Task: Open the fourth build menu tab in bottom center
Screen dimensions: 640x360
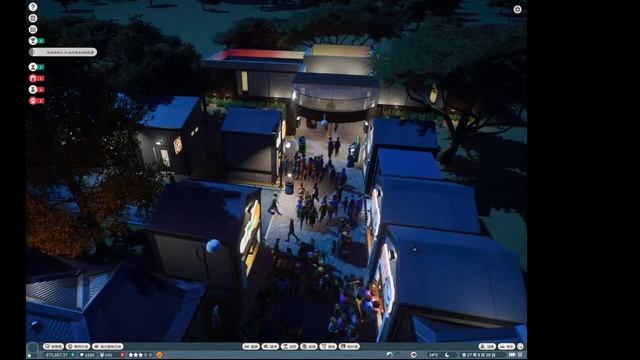Action: (x=309, y=347)
